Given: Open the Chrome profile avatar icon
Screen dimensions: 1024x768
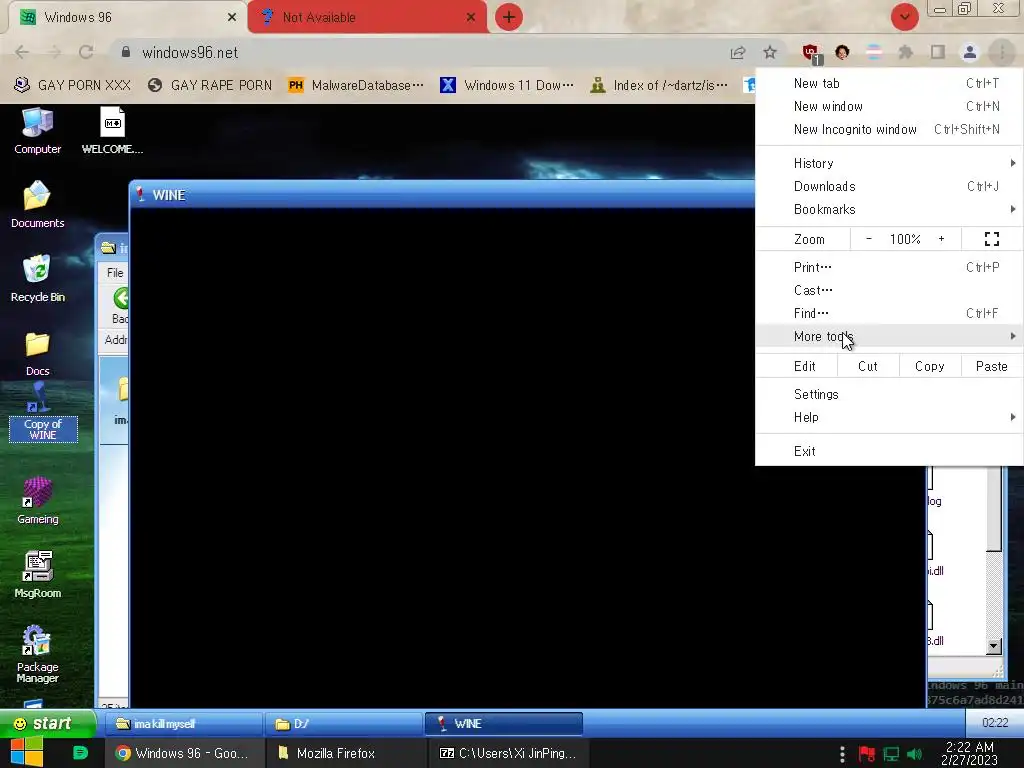Looking at the screenshot, I should (970, 52).
